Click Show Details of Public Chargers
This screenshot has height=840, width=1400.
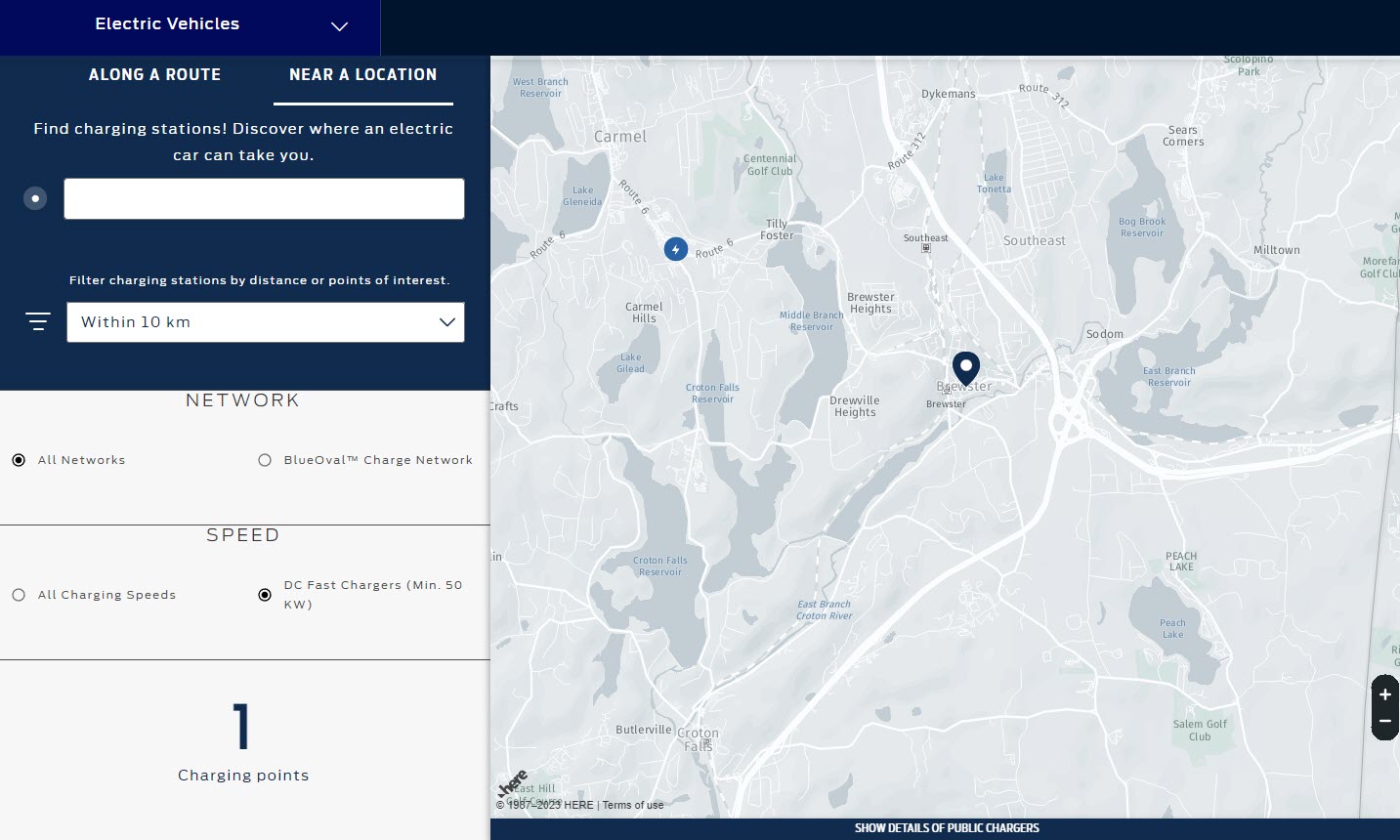(x=946, y=827)
